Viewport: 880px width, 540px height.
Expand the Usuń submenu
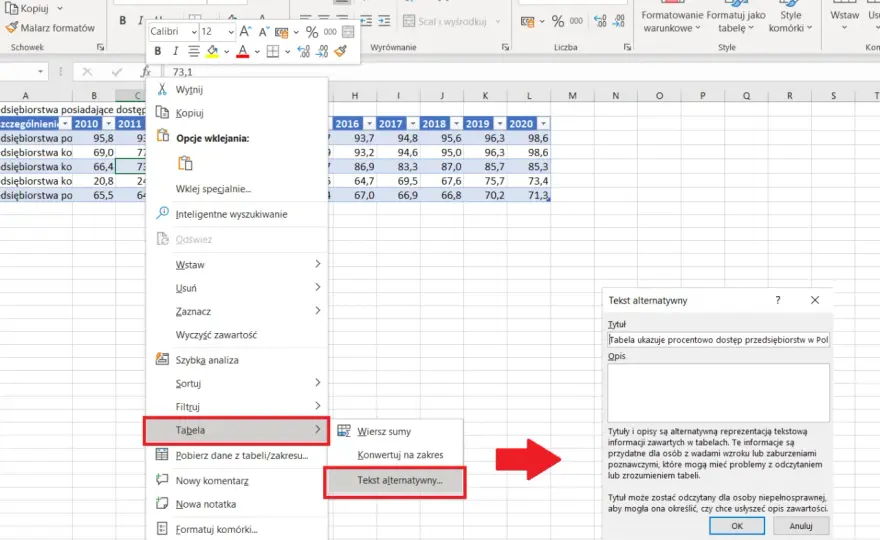[x=237, y=288]
